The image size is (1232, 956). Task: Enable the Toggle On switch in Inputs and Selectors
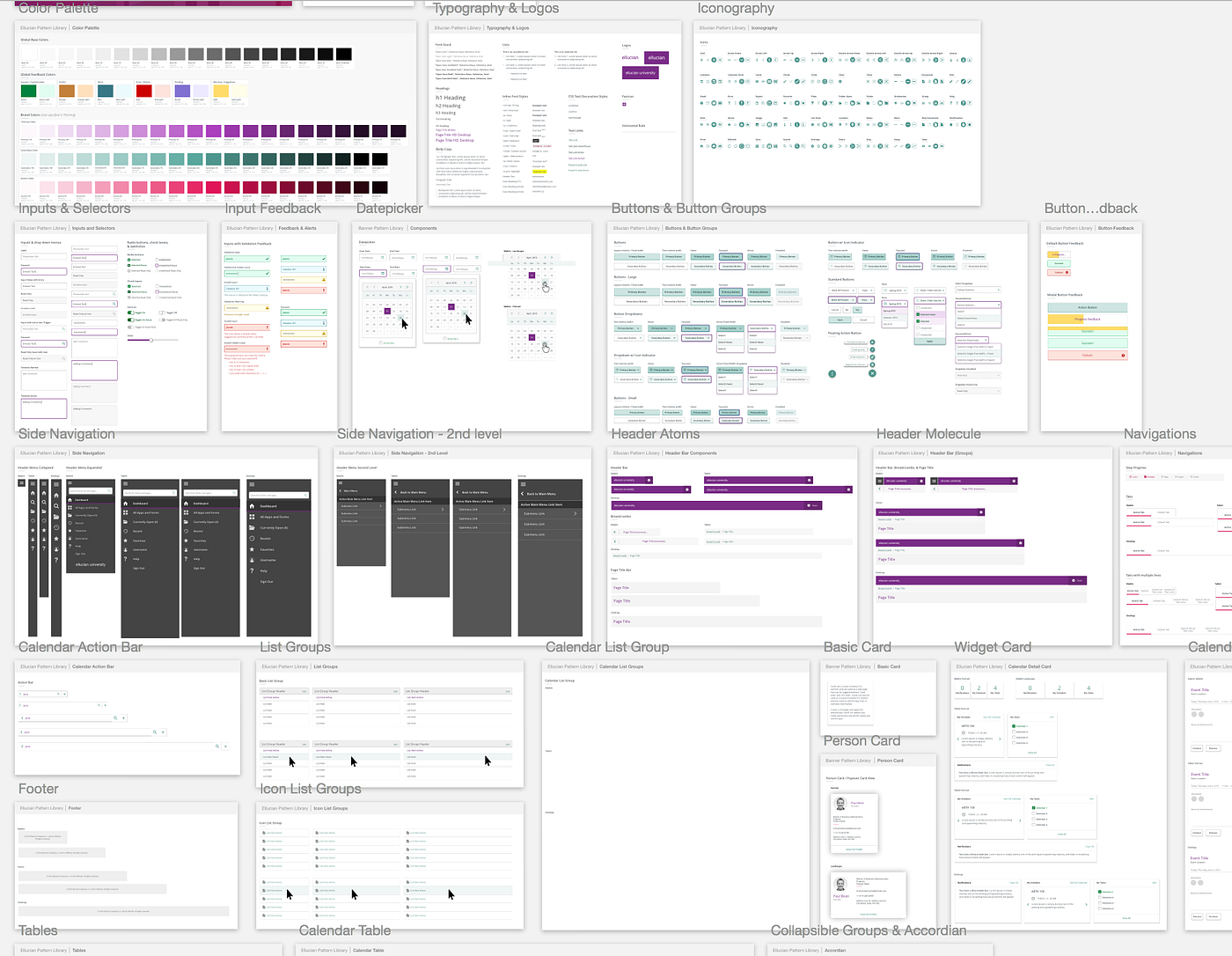(x=130, y=313)
